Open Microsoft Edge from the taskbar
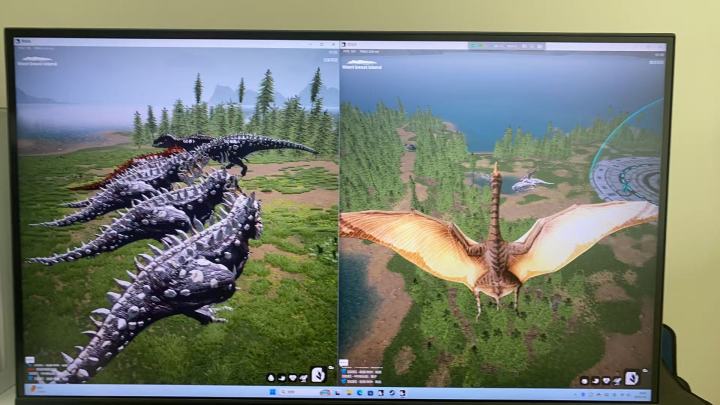This screenshot has width=720, height=405. 360,393
